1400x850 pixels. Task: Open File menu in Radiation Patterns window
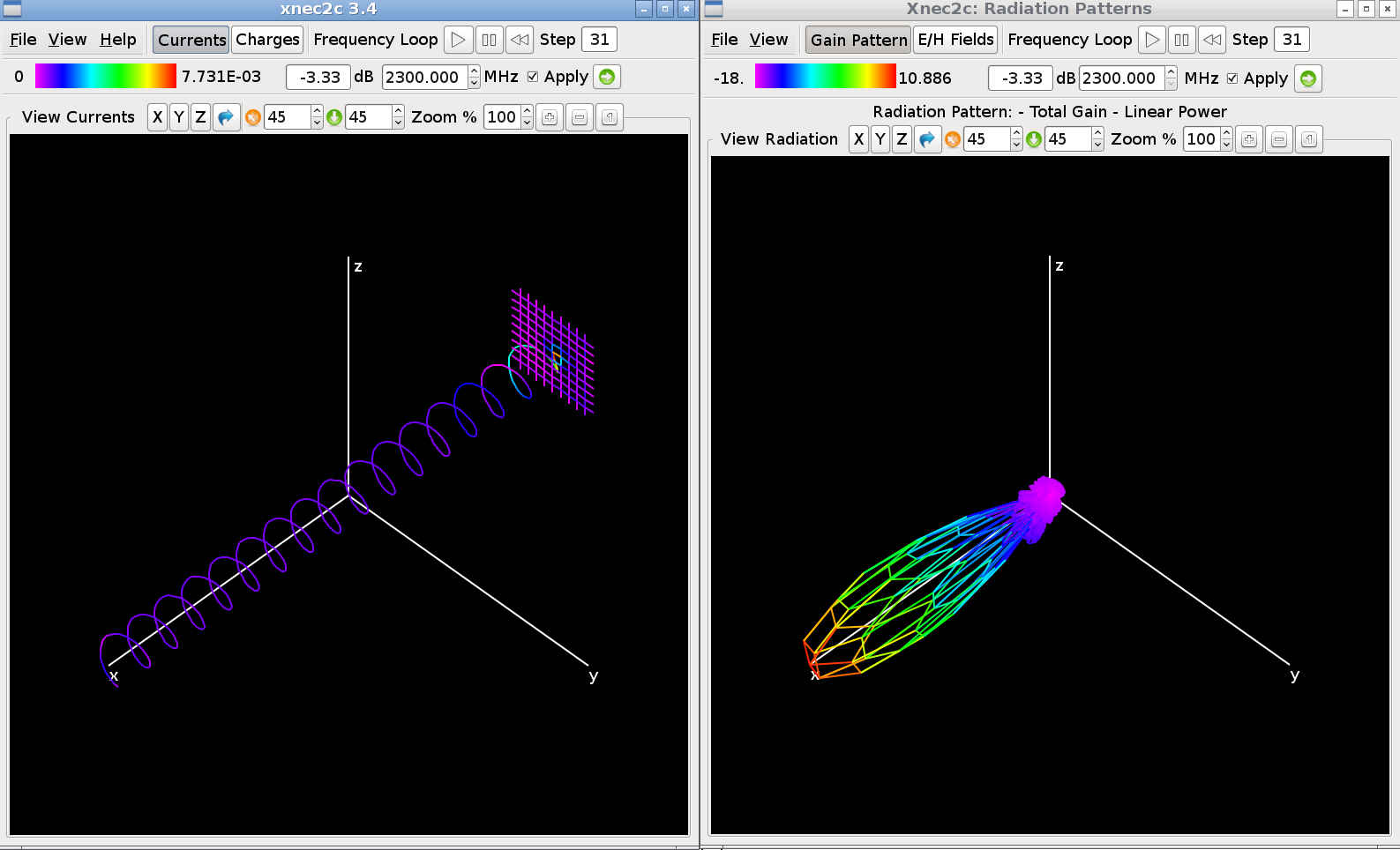[724, 40]
